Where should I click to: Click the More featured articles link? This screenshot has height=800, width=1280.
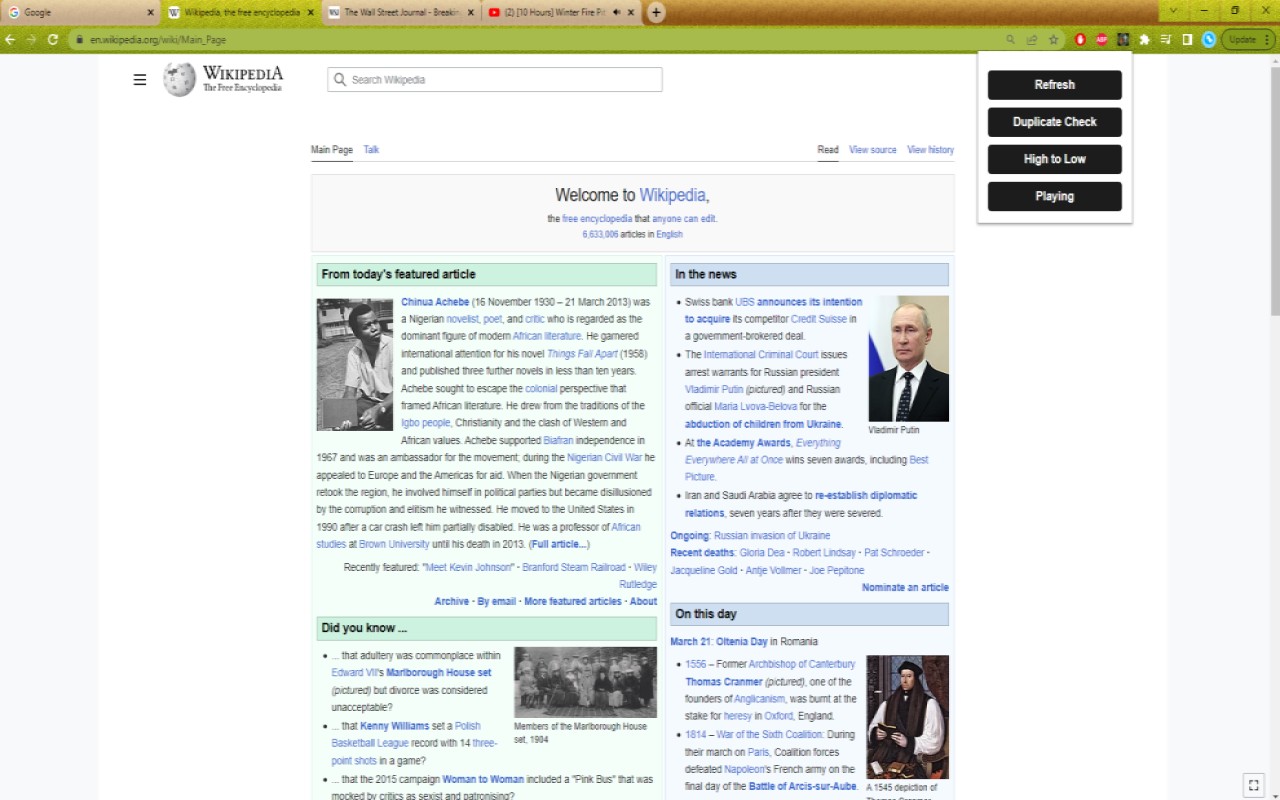(x=573, y=602)
